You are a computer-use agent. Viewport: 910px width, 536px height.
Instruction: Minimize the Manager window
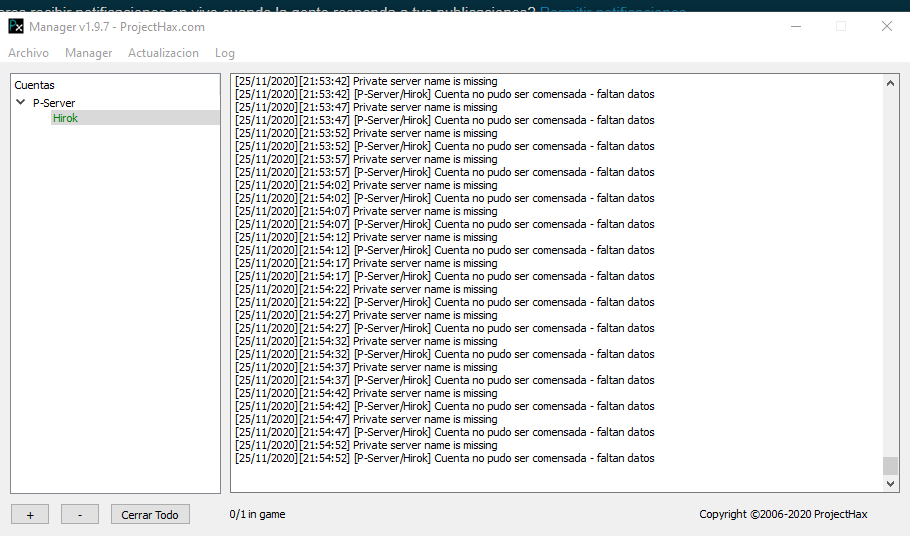(795, 27)
